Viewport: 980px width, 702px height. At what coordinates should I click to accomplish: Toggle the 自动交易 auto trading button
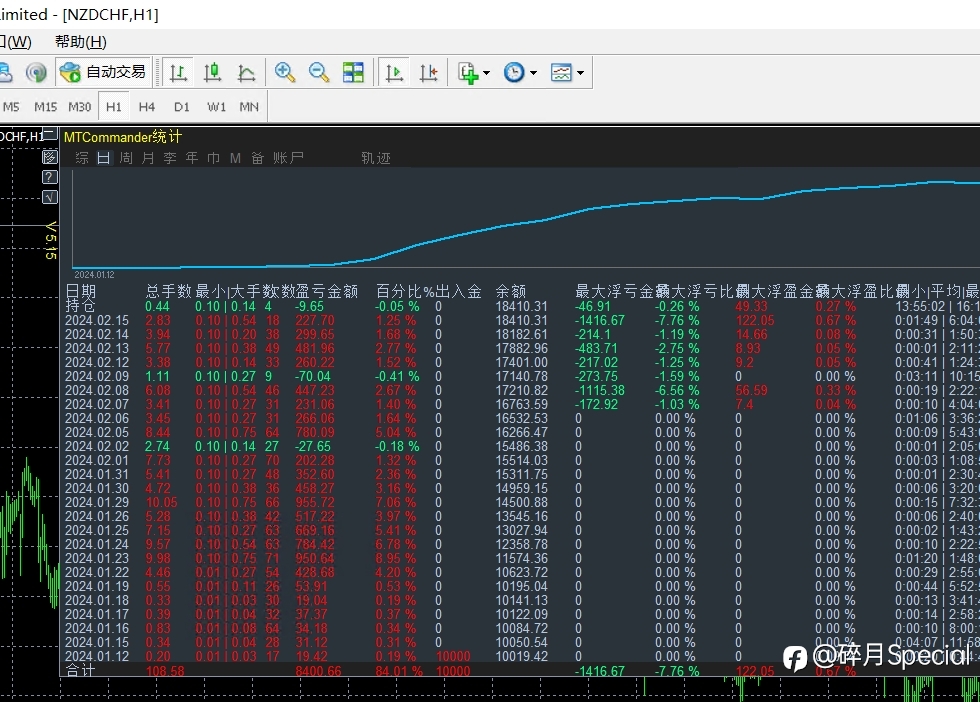[x=103, y=73]
